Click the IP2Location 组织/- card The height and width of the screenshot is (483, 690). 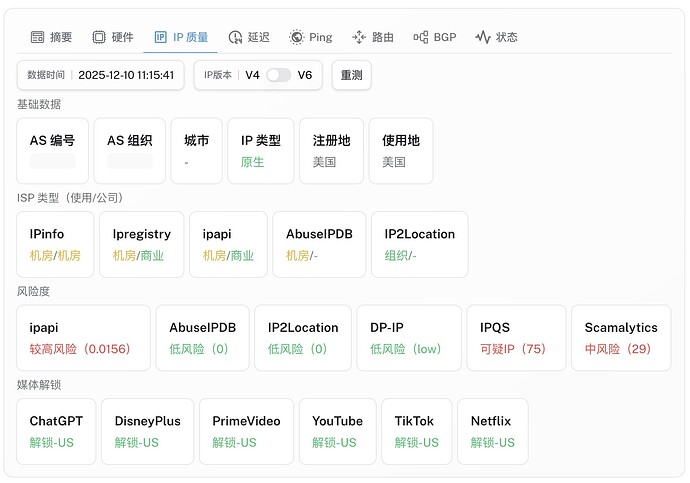tap(419, 245)
